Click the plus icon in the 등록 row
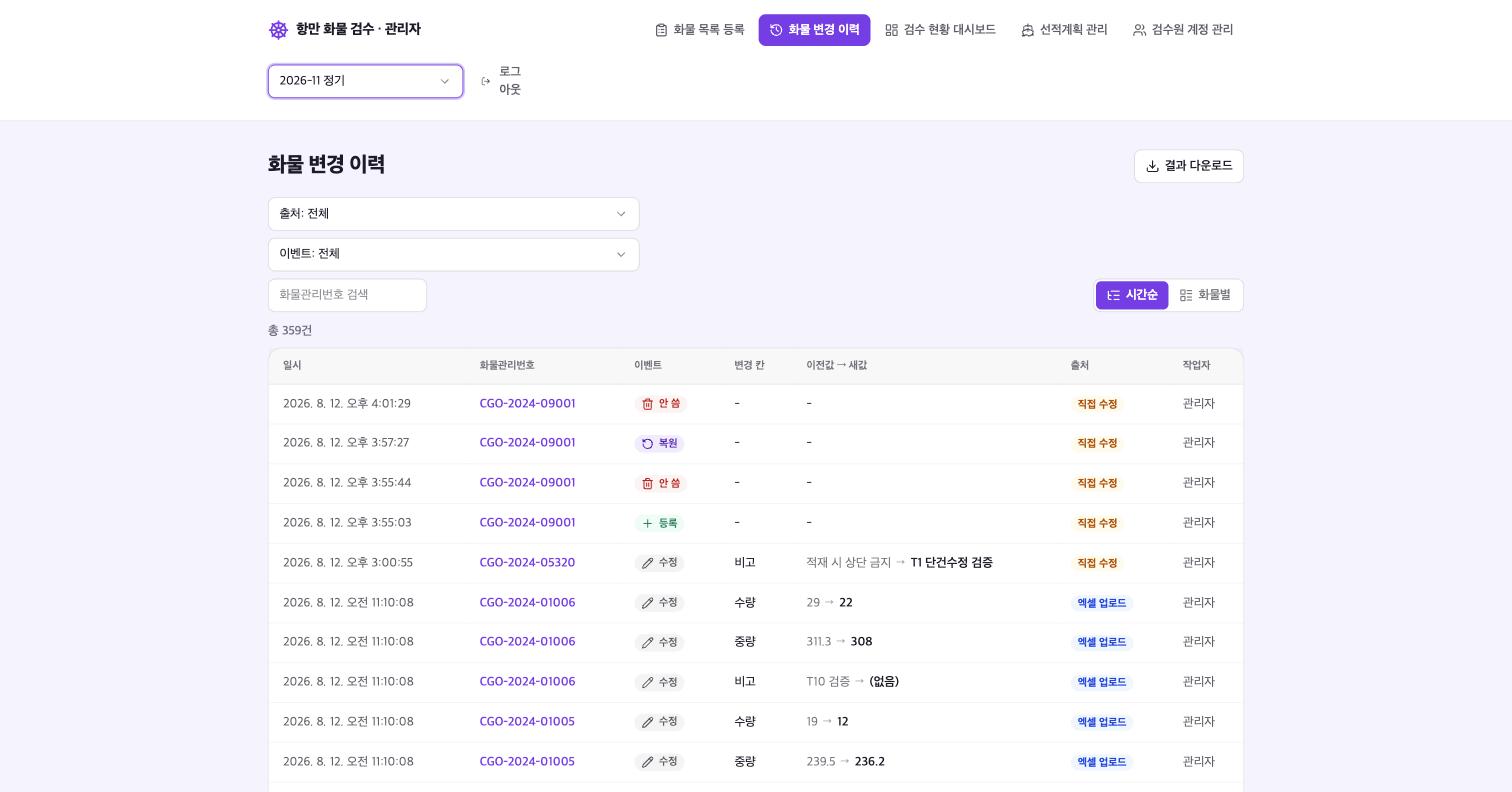Screen dimensions: 1512x792 [647, 523]
